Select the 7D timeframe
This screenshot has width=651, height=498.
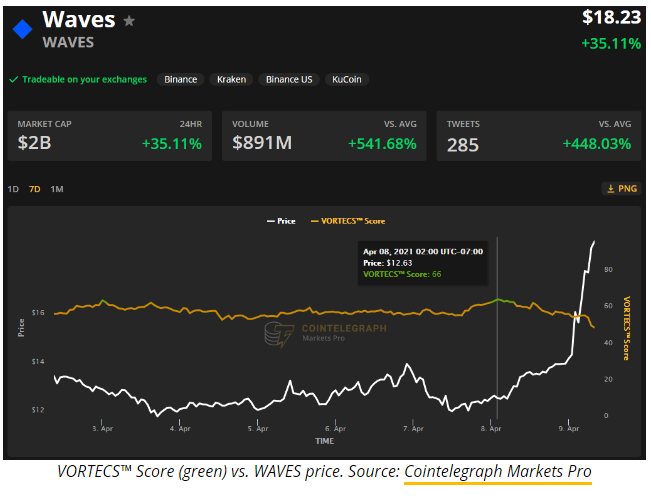[34, 189]
